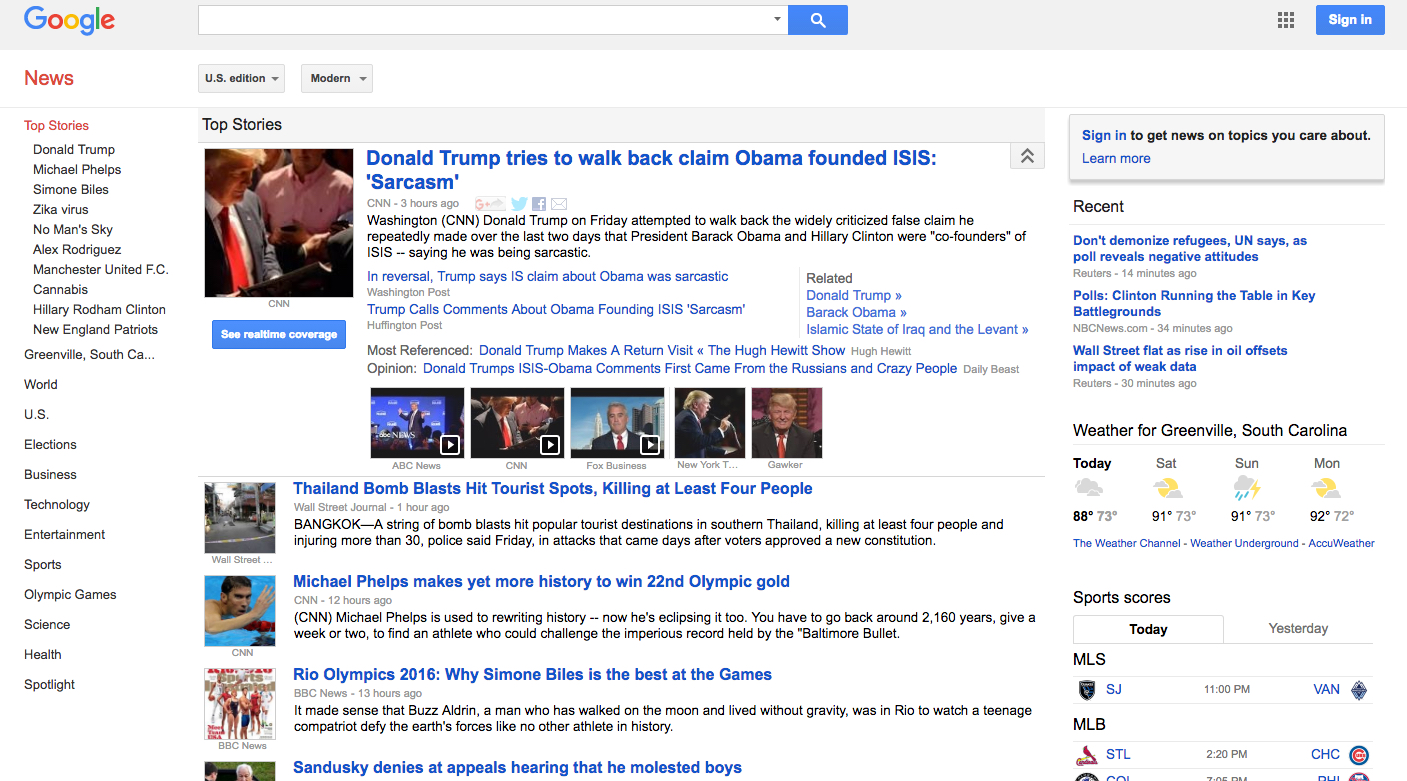Click The Weather Channel link

pos(1126,543)
